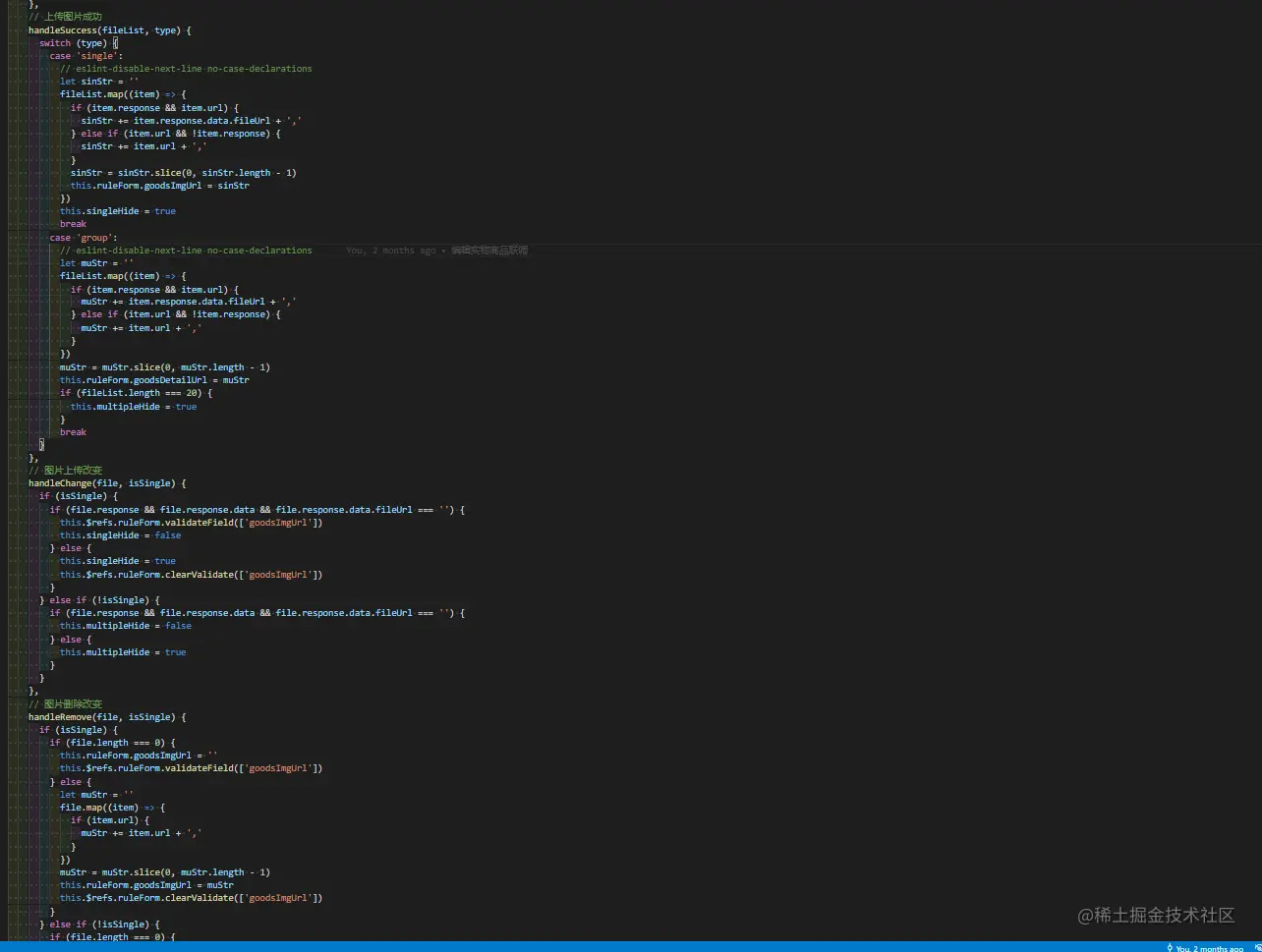Click the line 'if (item.url) {'
Screen dimensions: 1262x952
110,820
